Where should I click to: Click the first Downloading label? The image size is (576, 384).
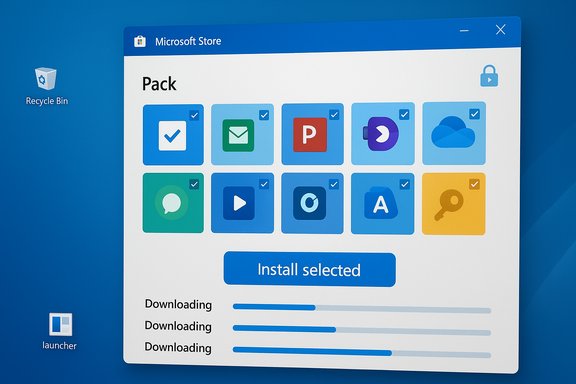pyautogui.click(x=178, y=304)
